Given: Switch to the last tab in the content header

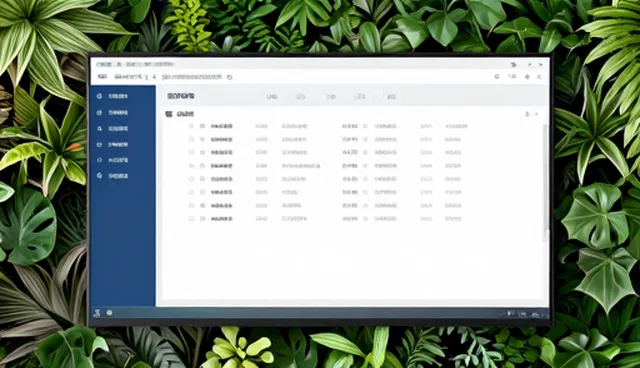Looking at the screenshot, I should coord(391,97).
